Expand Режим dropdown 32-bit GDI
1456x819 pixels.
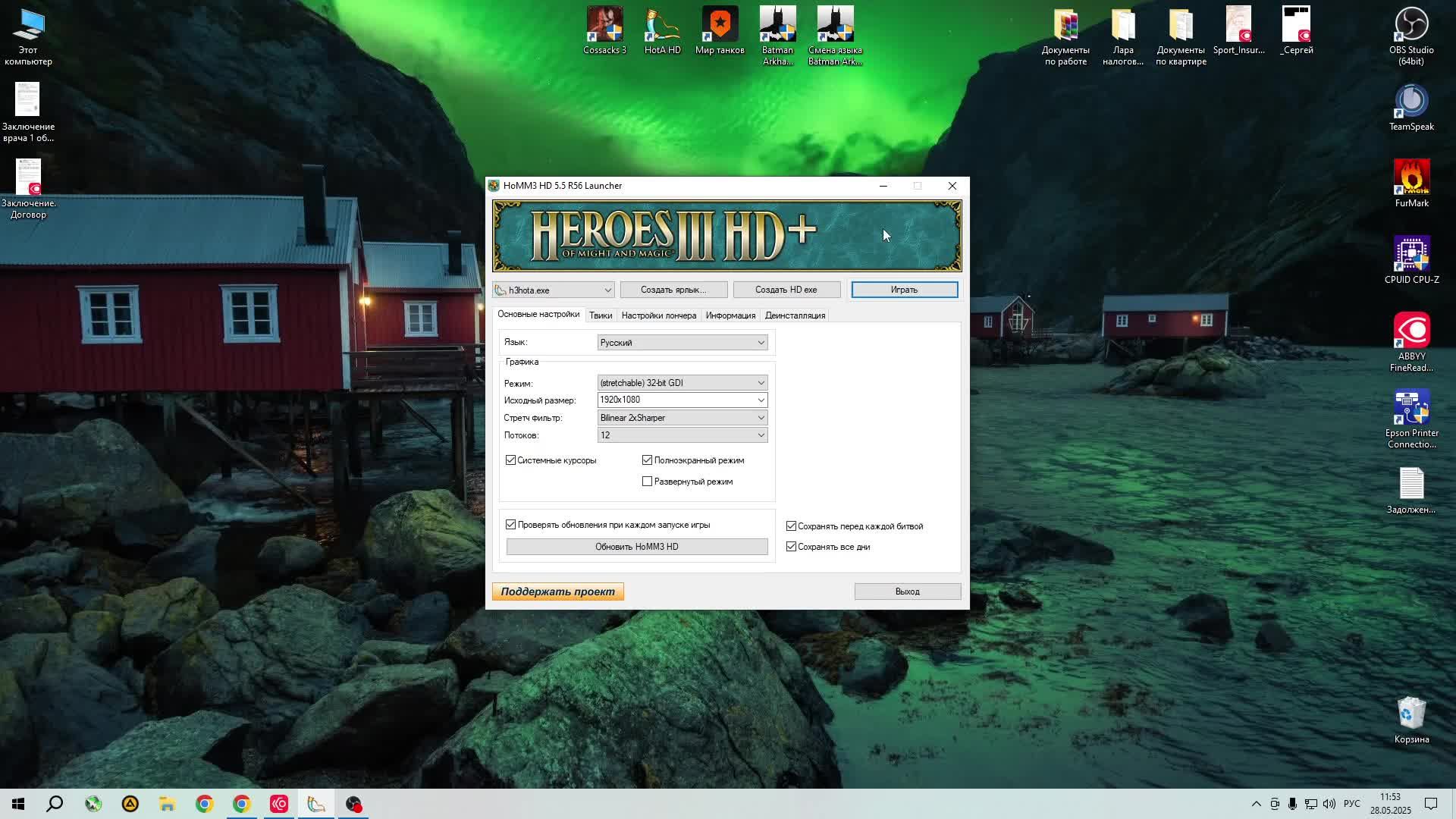point(682,383)
